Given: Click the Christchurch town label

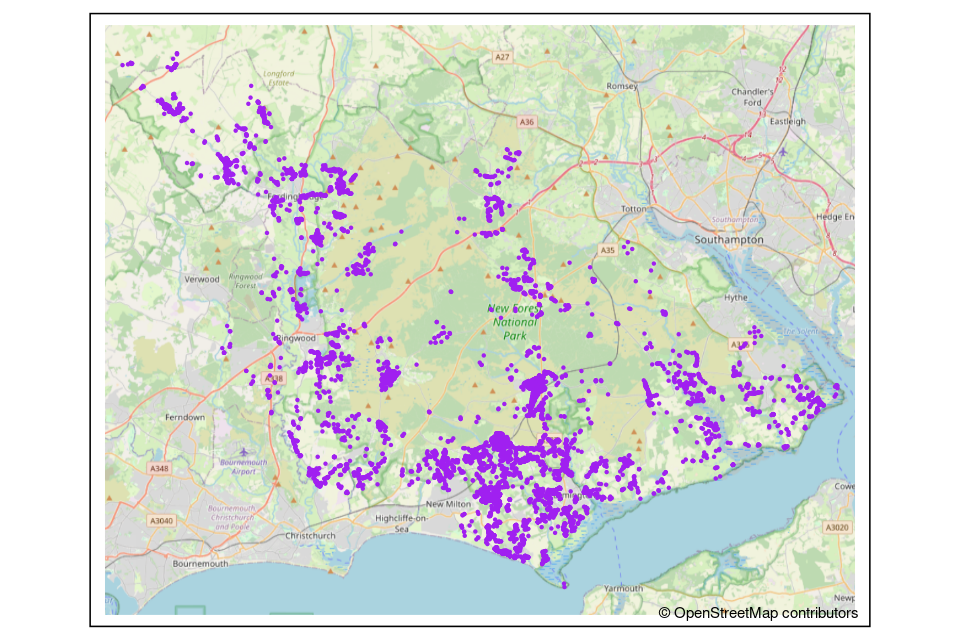Looking at the screenshot, I should [310, 536].
